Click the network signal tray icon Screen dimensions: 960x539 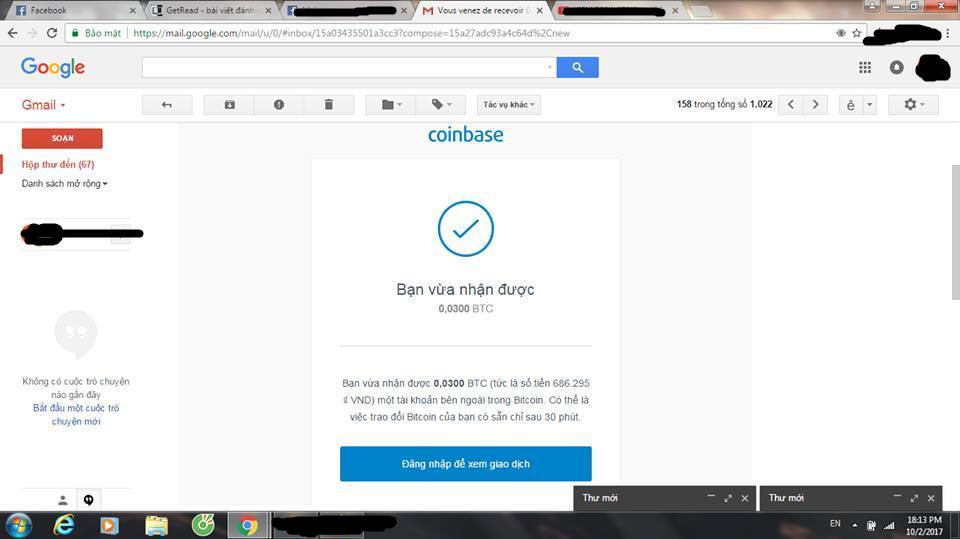(x=889, y=525)
